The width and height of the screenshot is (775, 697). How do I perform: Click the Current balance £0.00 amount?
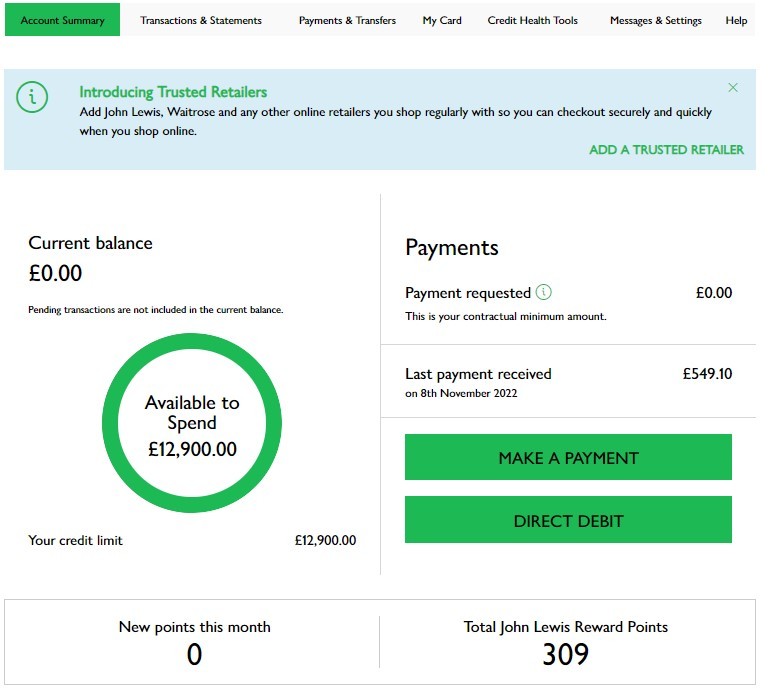tap(55, 273)
